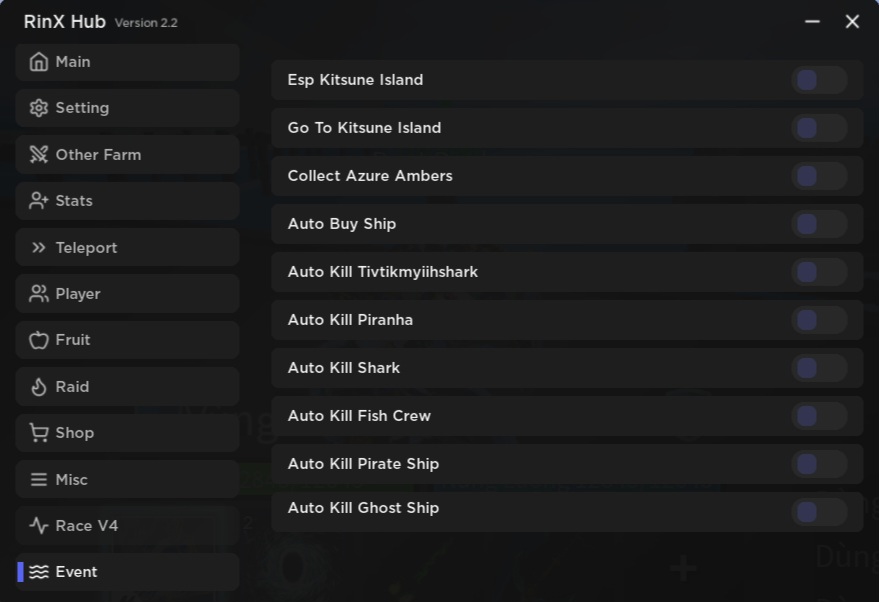Click the apple icon beside Fruit
Viewport: 879px width, 602px height.
39,340
